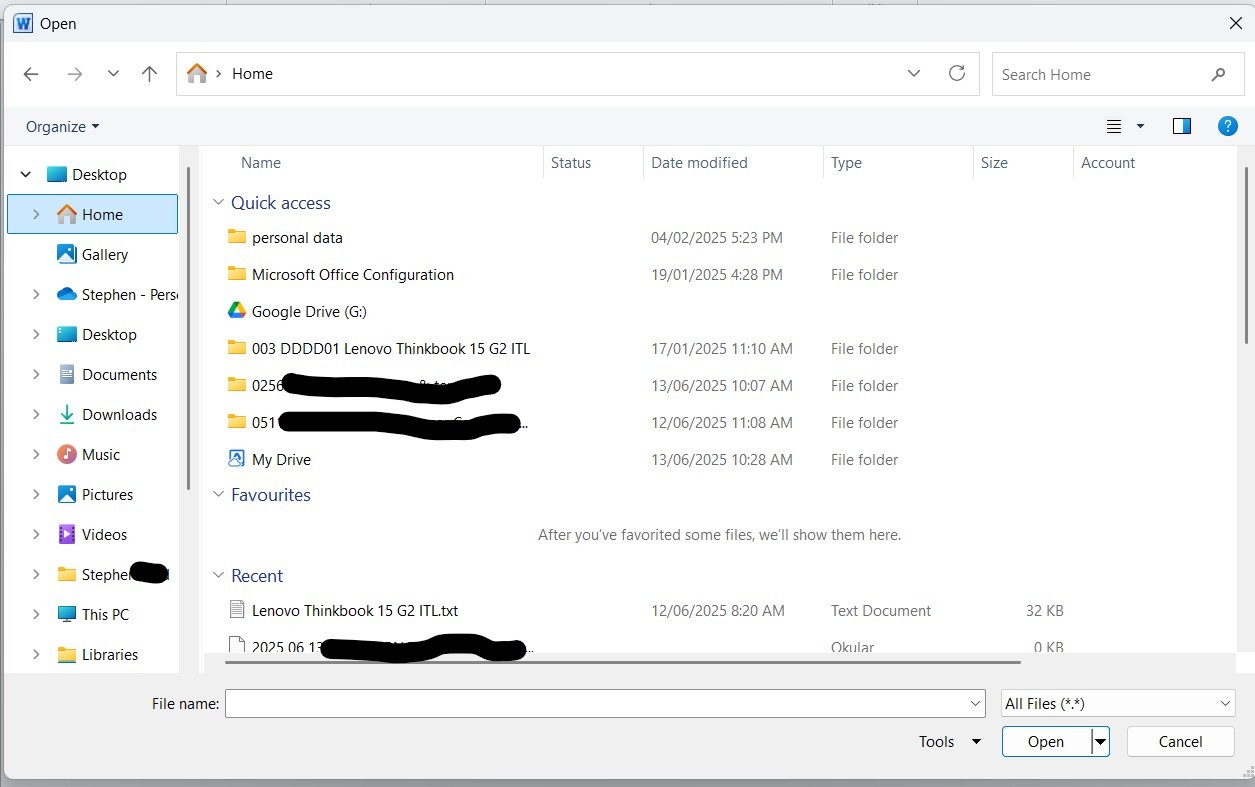Click the home icon in the address bar
Screen dimensions: 1255x787
(196, 73)
